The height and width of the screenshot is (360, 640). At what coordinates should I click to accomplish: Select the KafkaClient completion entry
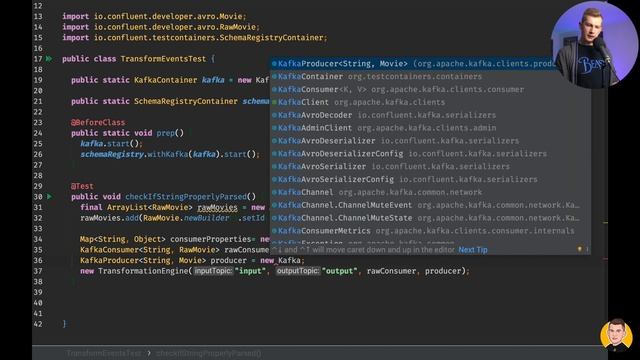click(x=431, y=102)
